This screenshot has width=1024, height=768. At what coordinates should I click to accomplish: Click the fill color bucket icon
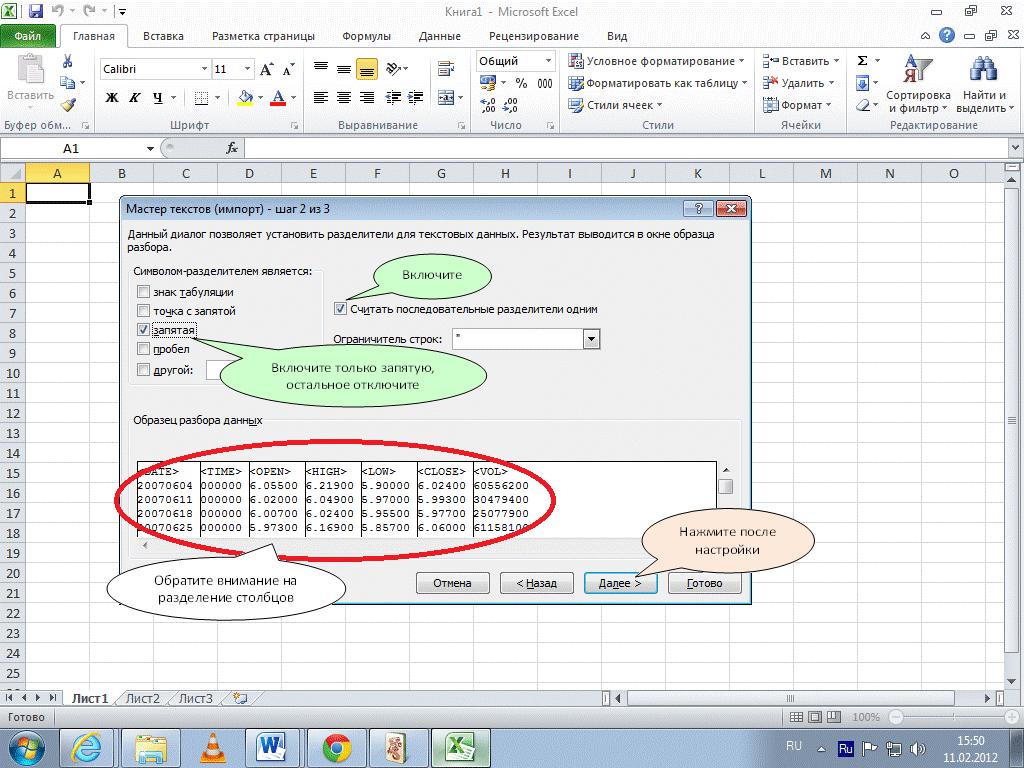click(246, 98)
